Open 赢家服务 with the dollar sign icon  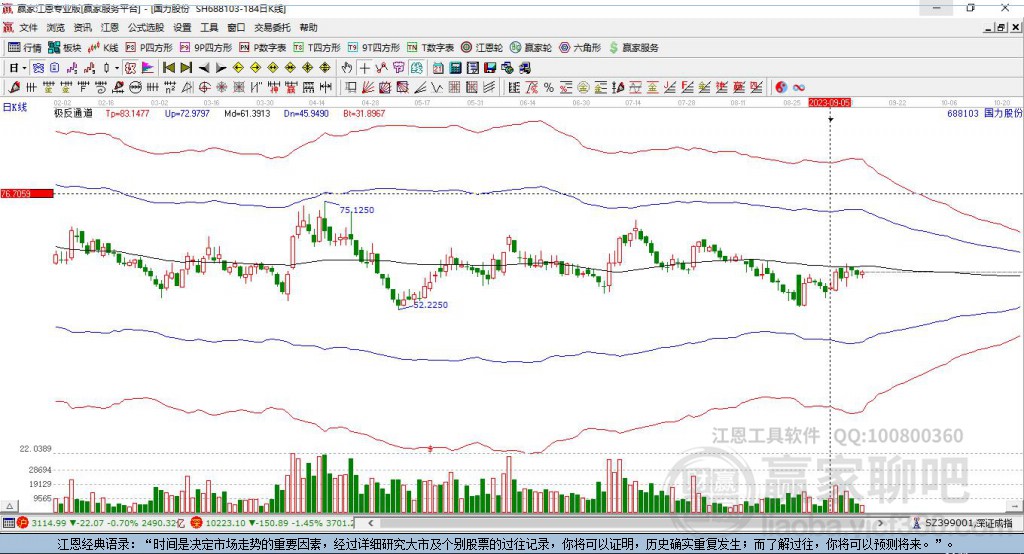click(x=633, y=48)
